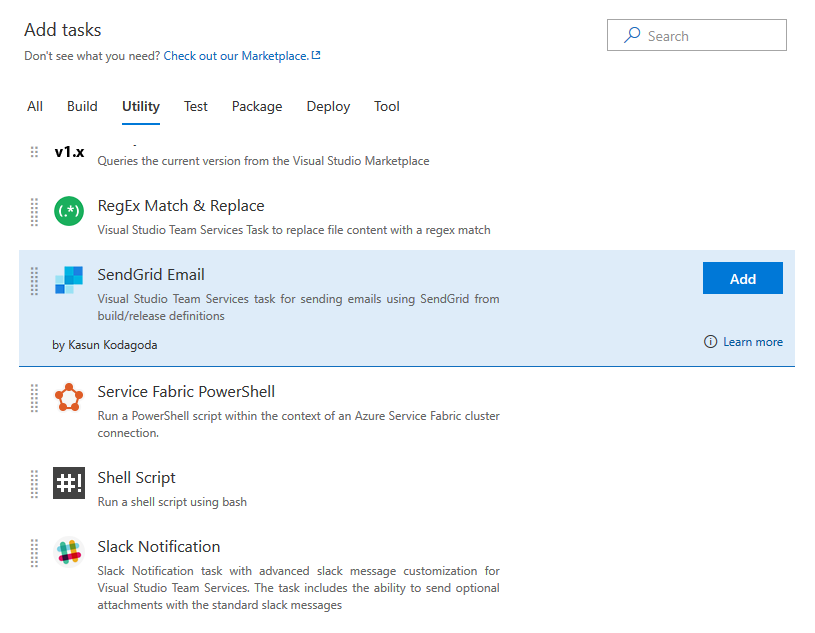Click the Service Fabric PowerShell description text

[x=298, y=424]
